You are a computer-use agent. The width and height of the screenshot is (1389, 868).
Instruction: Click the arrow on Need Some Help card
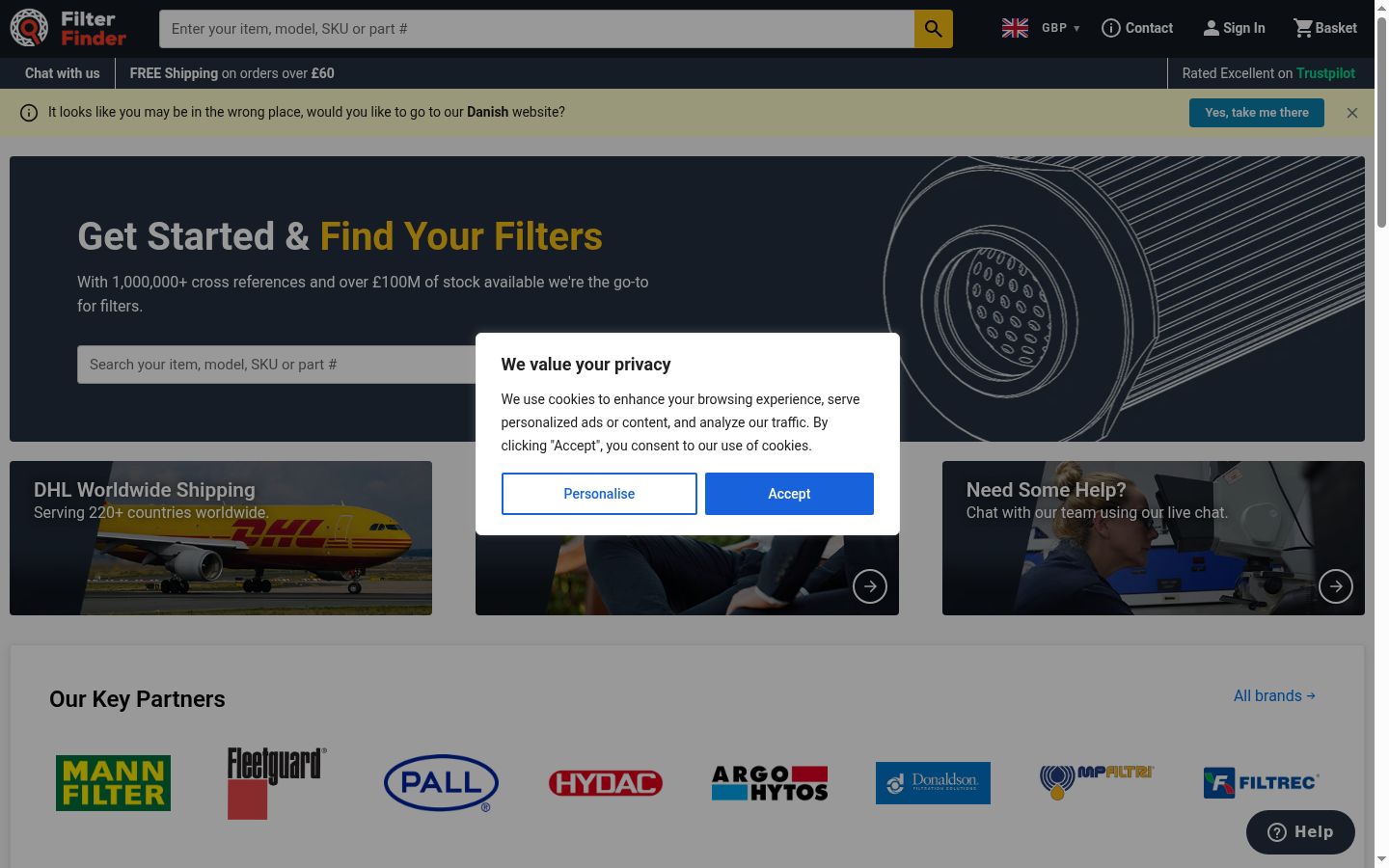click(x=1336, y=586)
